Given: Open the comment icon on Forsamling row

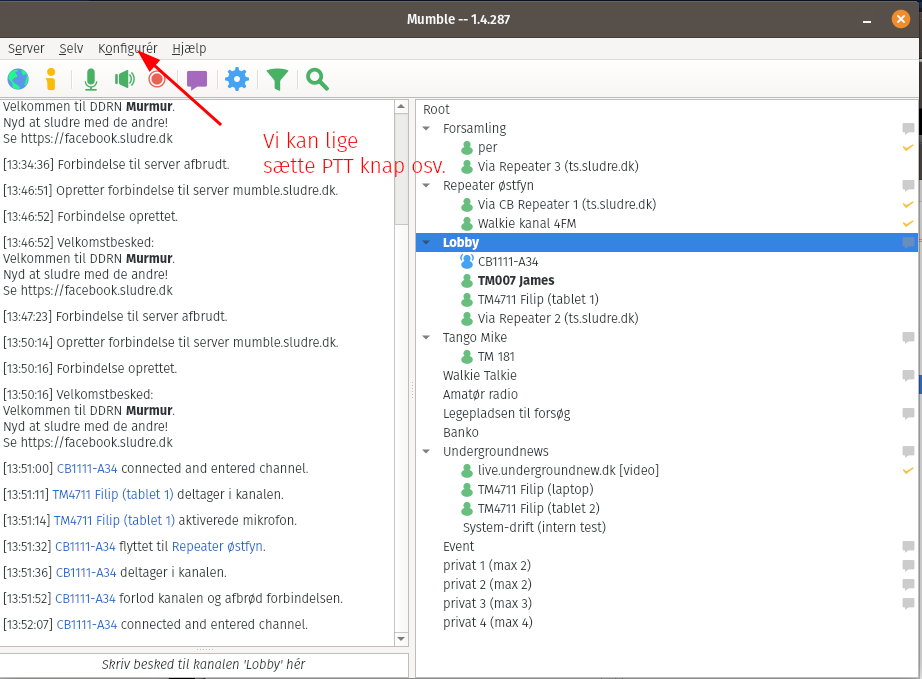Looking at the screenshot, I should [x=908, y=128].
